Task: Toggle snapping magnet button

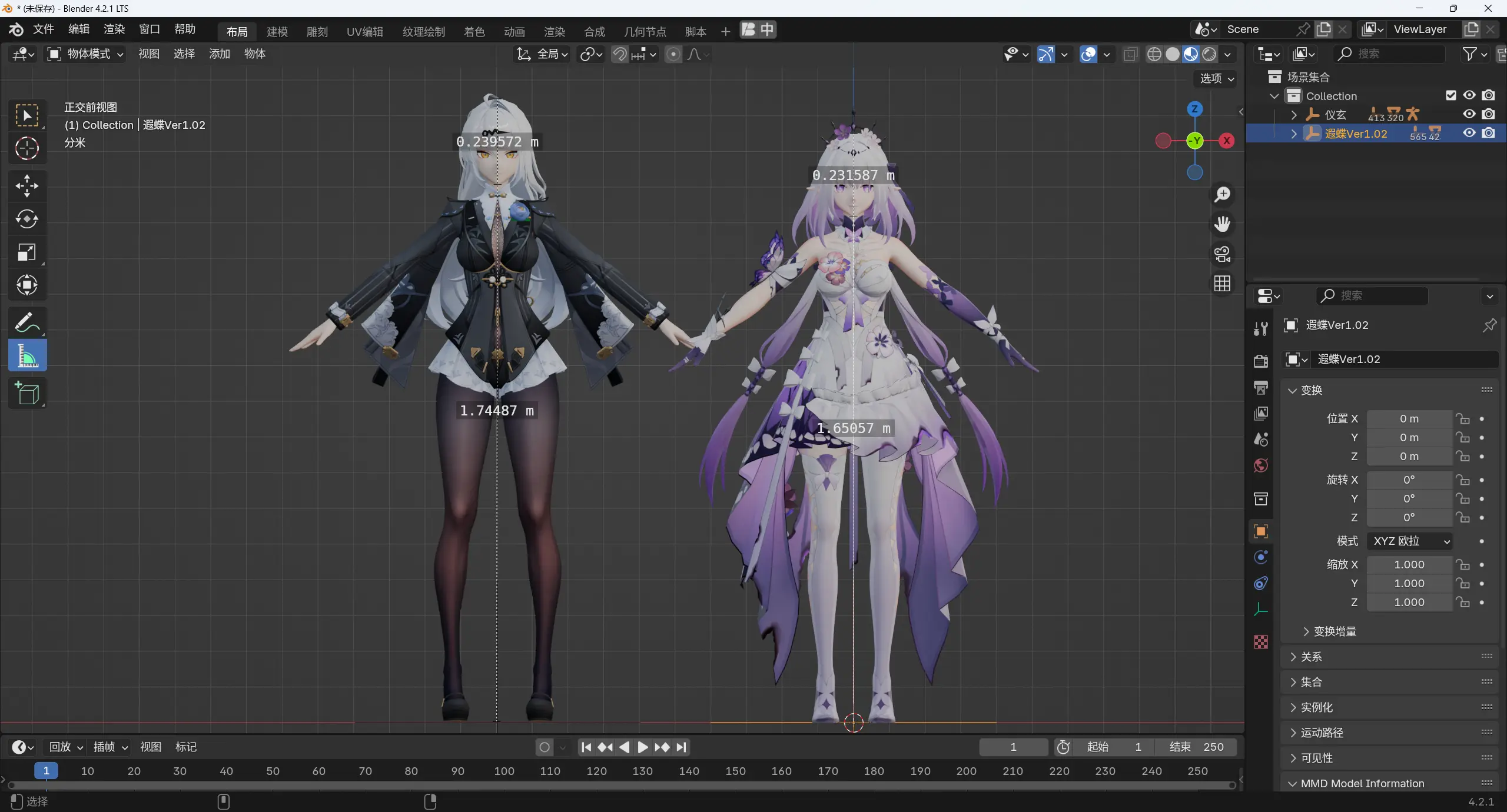Action: tap(619, 54)
